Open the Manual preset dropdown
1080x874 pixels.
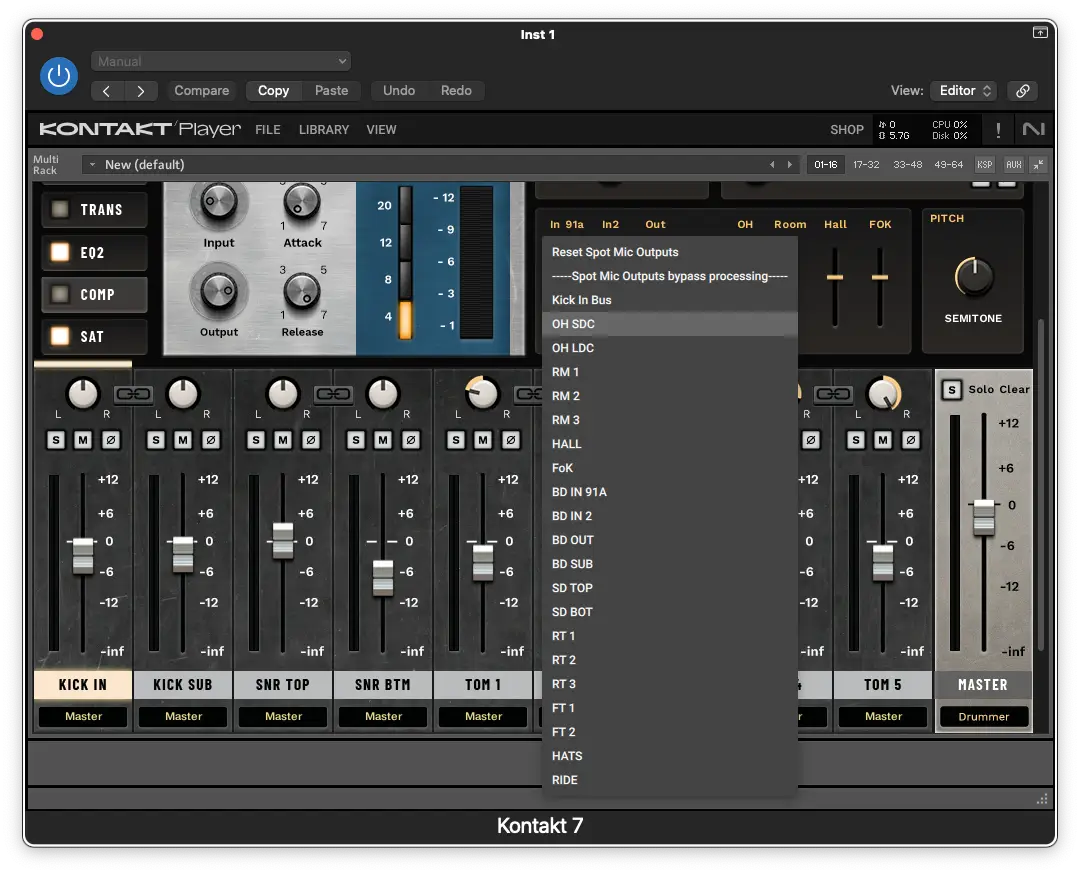coord(221,61)
